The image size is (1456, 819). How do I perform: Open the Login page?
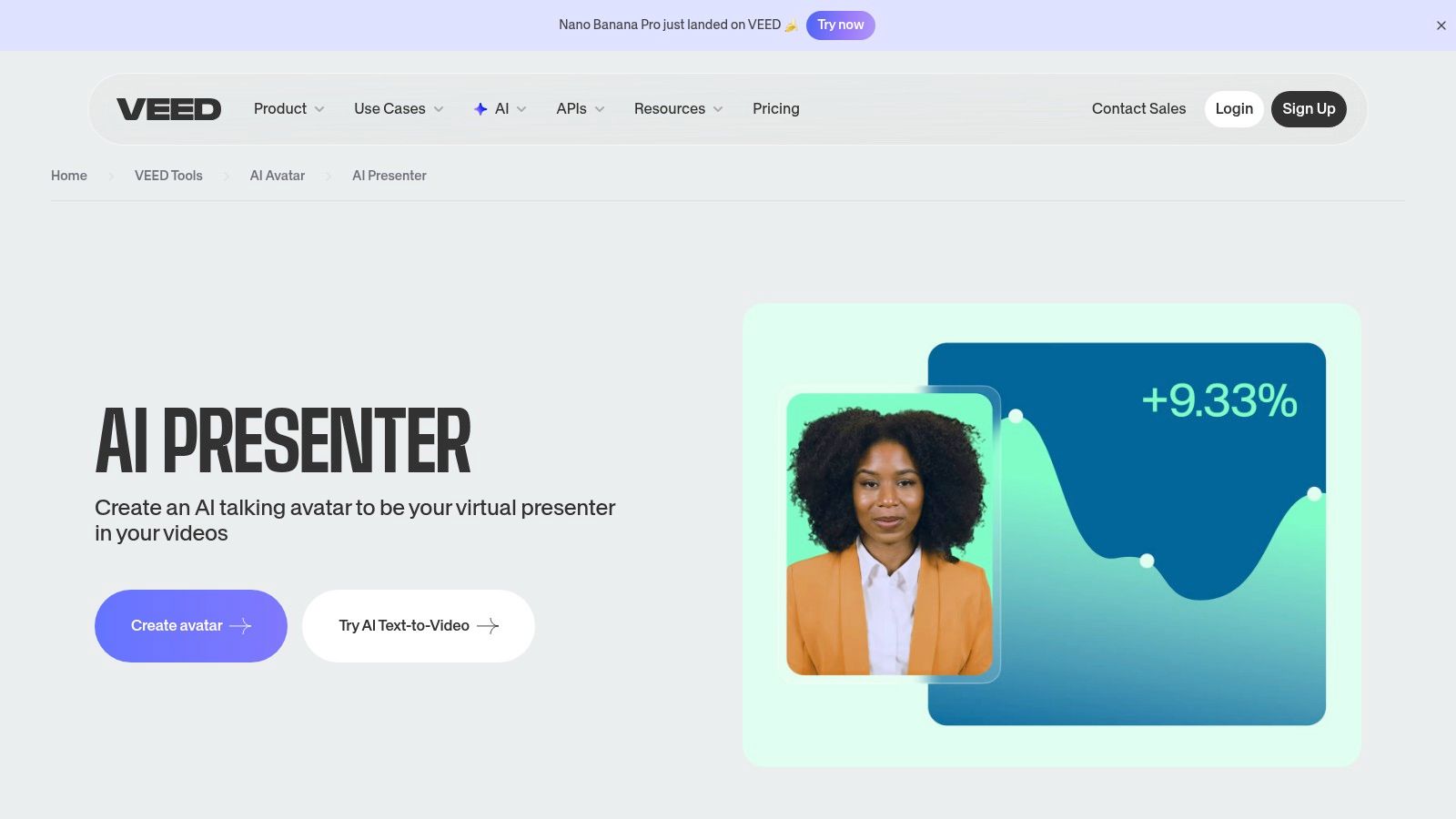(1234, 108)
